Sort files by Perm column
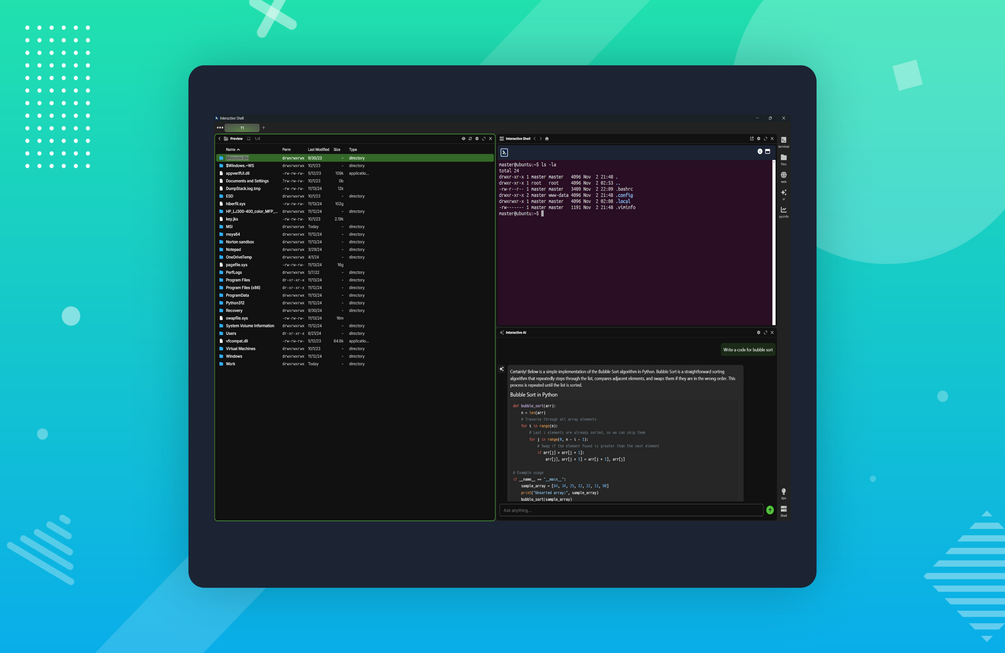Image resolution: width=1005 pixels, height=653 pixels. click(287, 149)
